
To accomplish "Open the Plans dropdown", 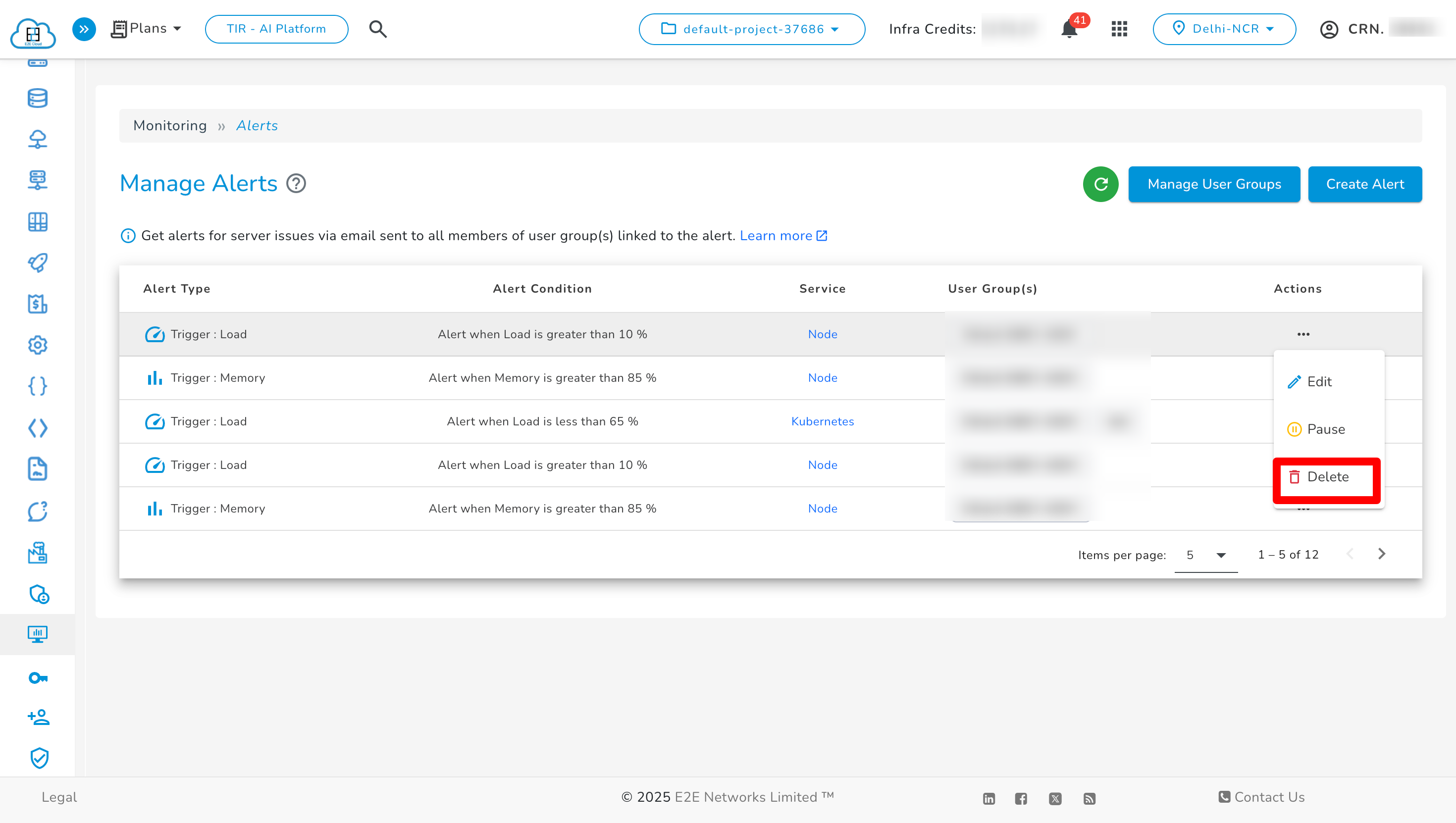I will 147,29.
